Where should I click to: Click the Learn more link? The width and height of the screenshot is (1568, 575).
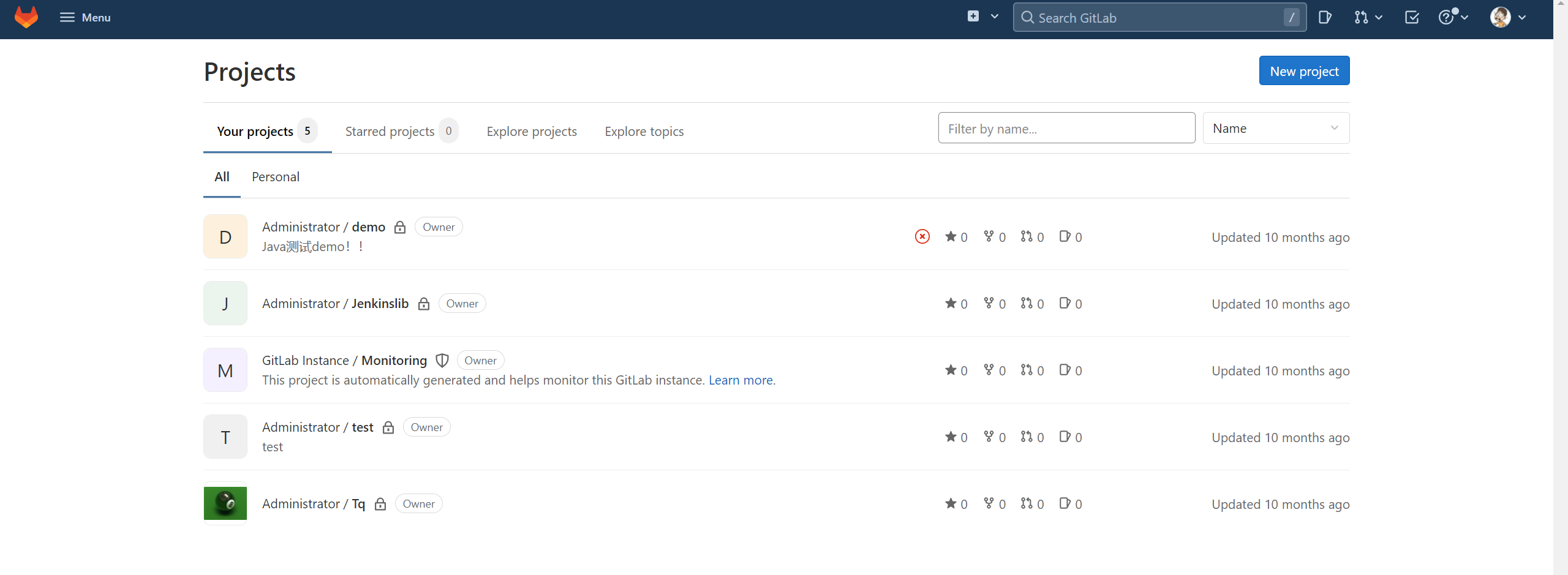click(x=741, y=380)
